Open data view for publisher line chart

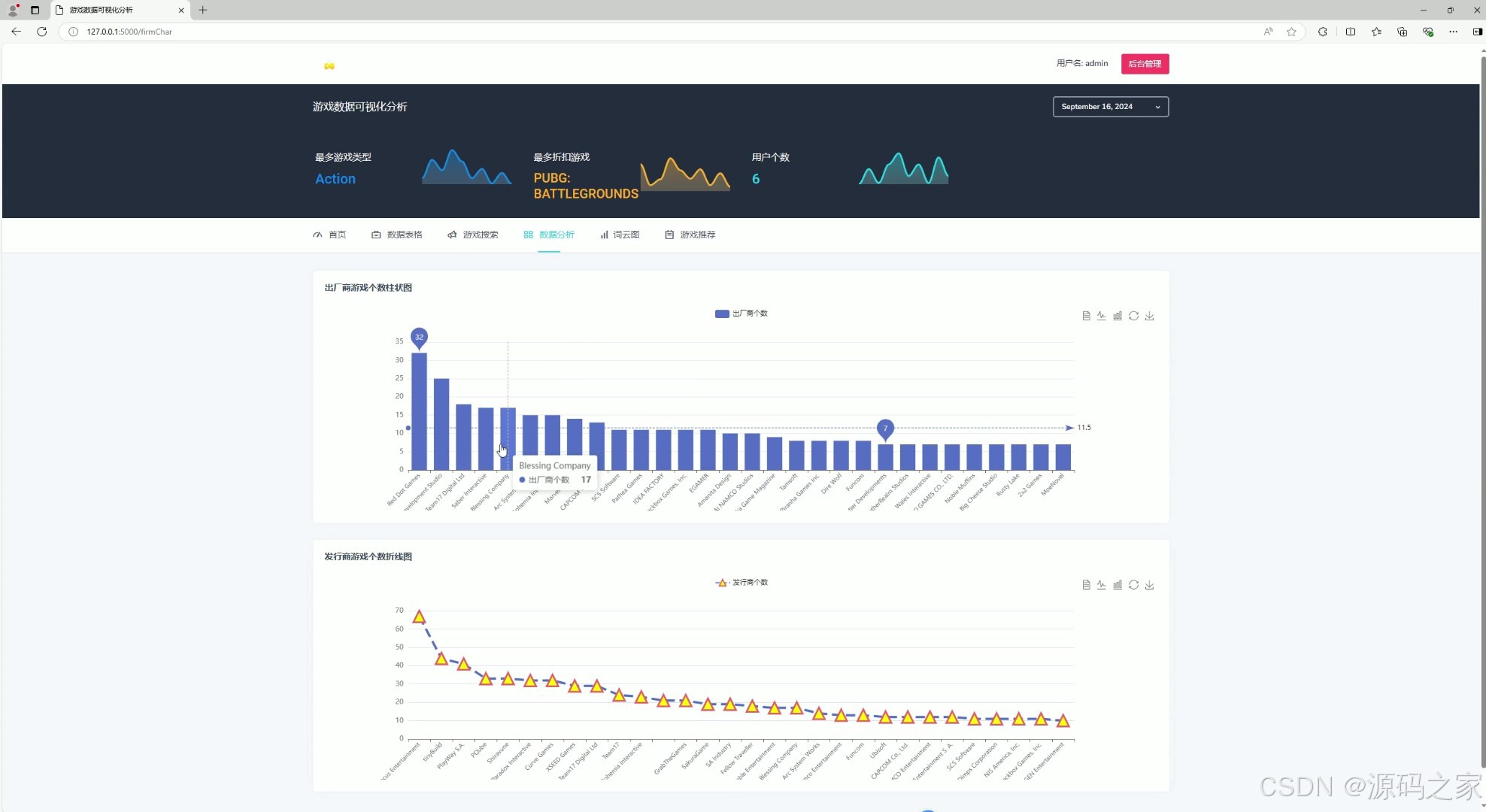tap(1086, 585)
